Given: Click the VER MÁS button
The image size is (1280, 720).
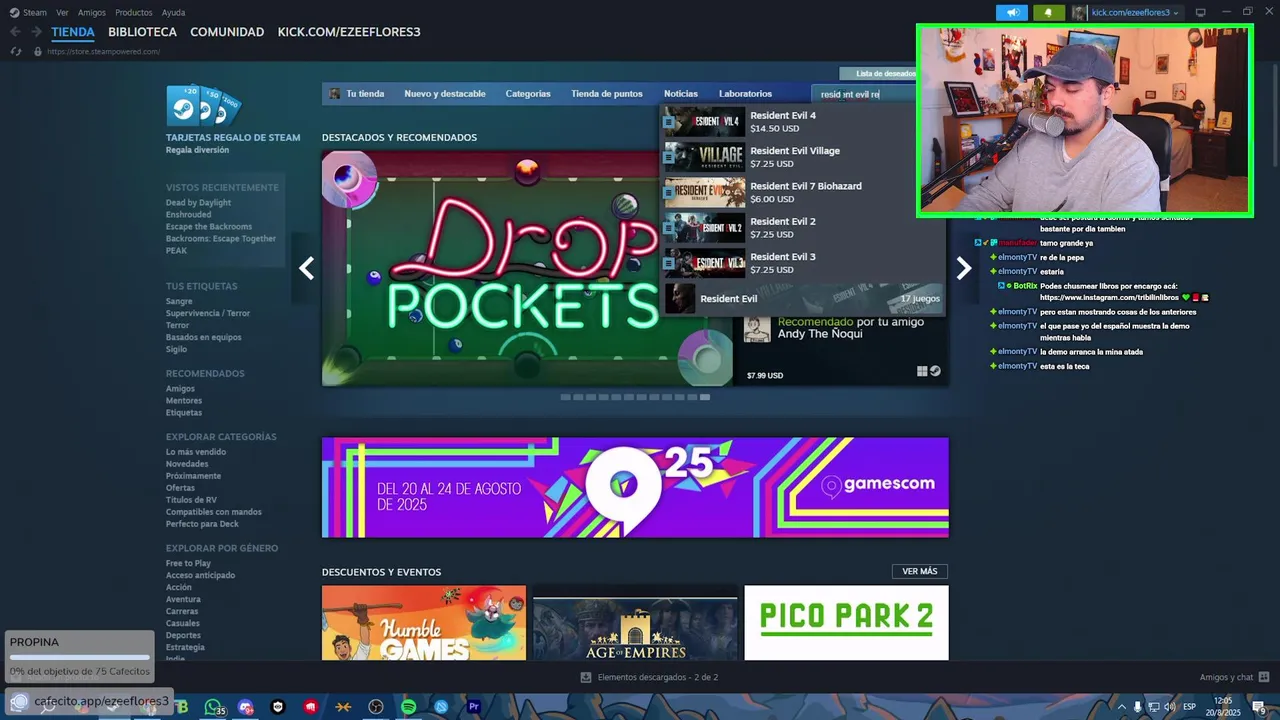Looking at the screenshot, I should pyautogui.click(x=920, y=572).
